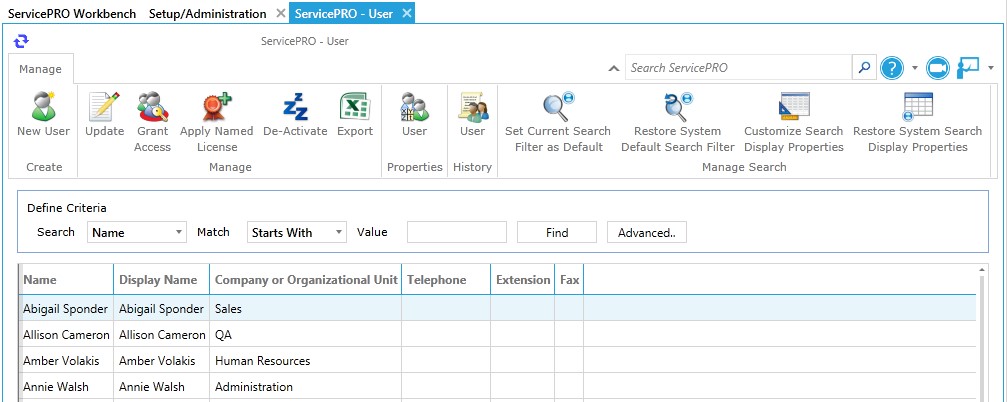The image size is (1007, 402).
Task: Sort by Company or Organizational Unit header
Action: point(306,280)
